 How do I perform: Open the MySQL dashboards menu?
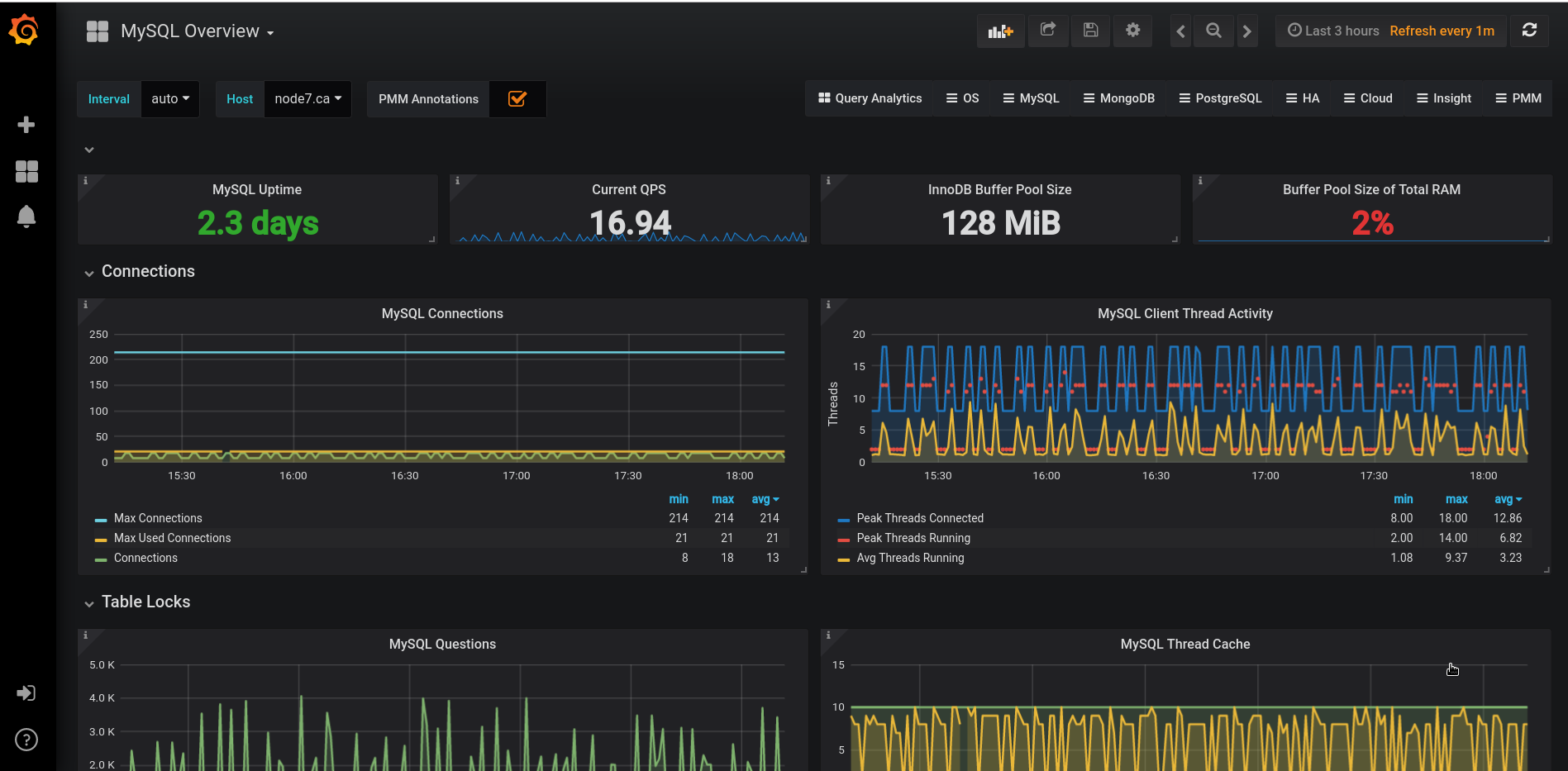(1031, 98)
